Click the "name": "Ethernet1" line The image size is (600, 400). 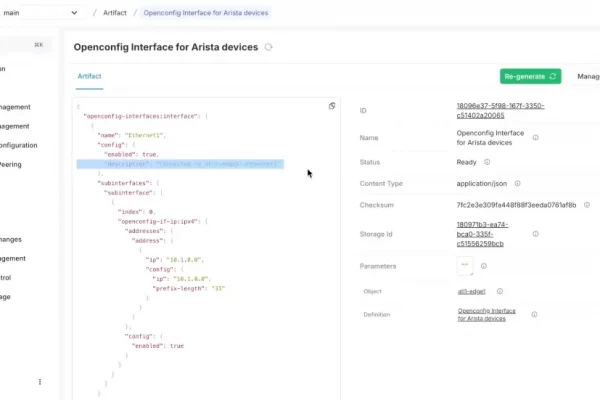tap(131, 135)
